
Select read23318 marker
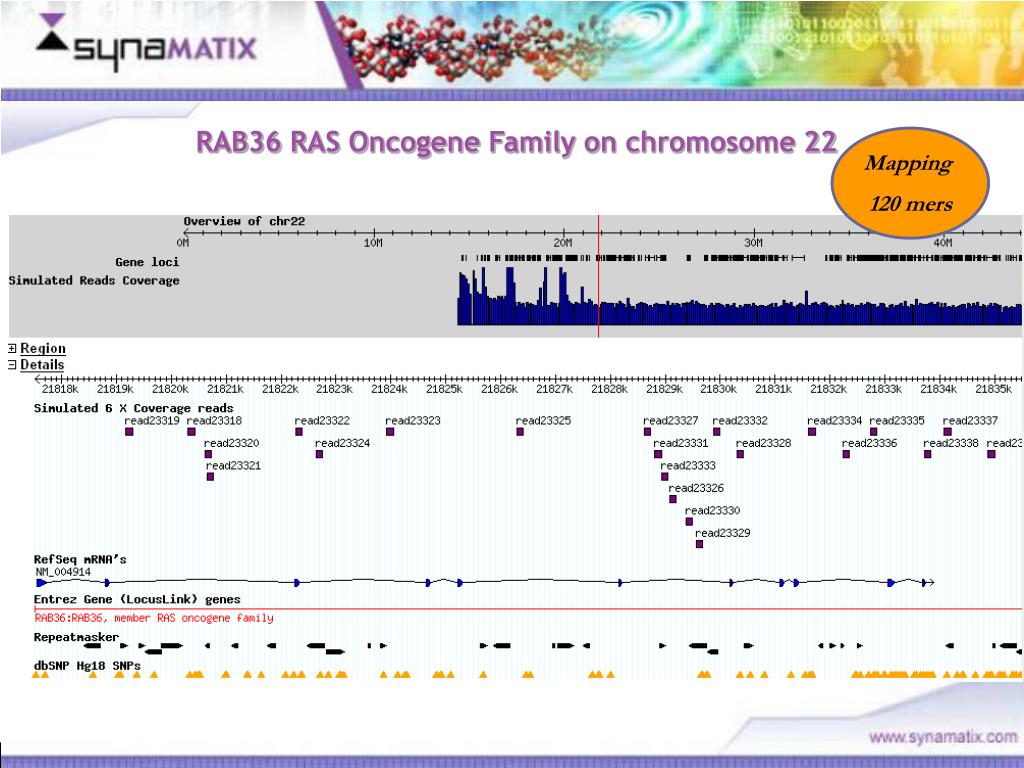(191, 432)
